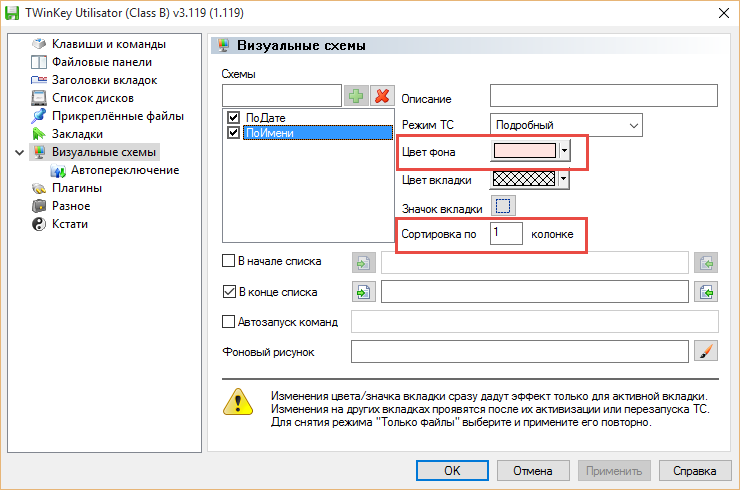Select the 'ПоИмени' scheme entry

click(x=318, y=133)
